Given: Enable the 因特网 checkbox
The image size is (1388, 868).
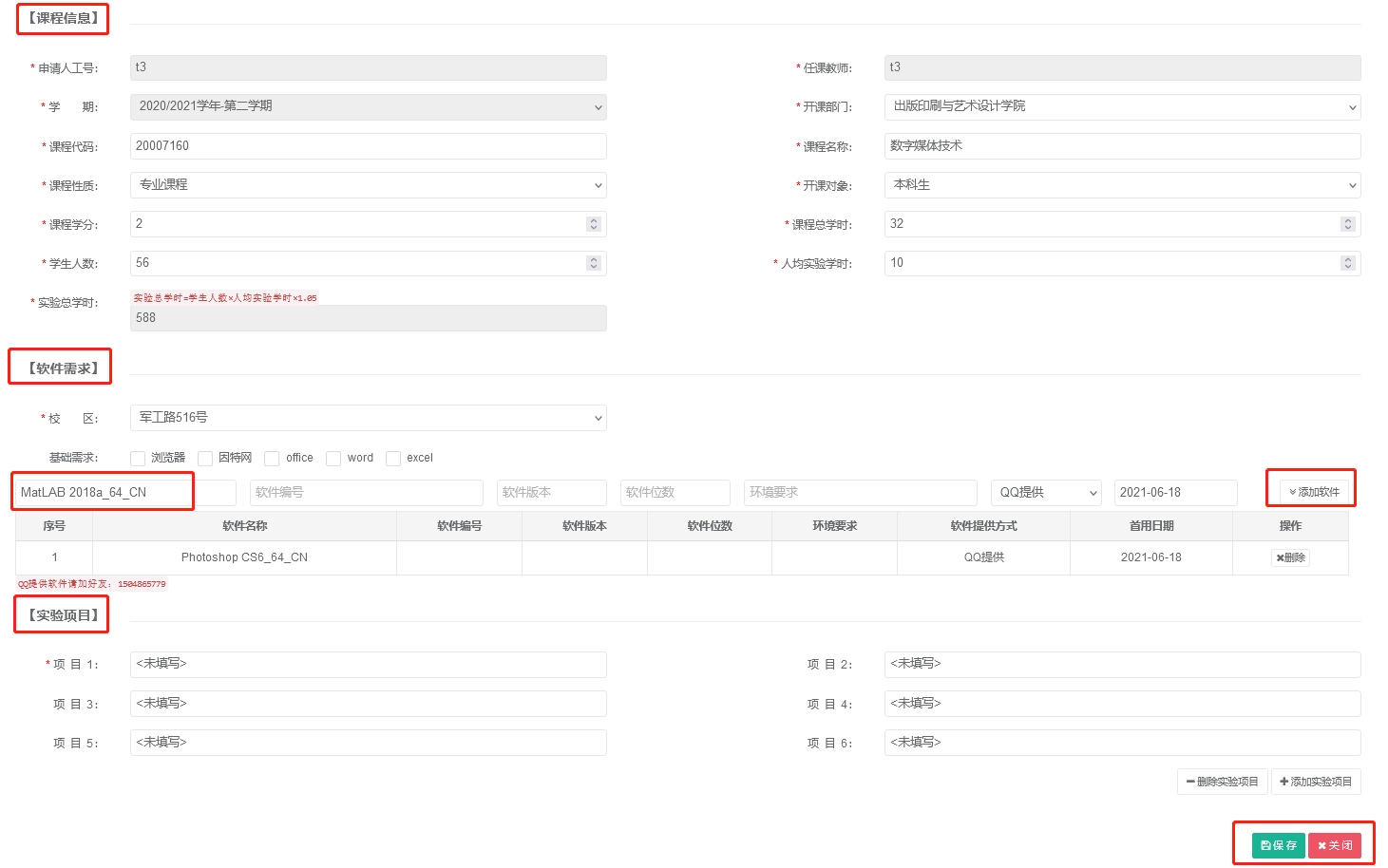Looking at the screenshot, I should point(205,459).
